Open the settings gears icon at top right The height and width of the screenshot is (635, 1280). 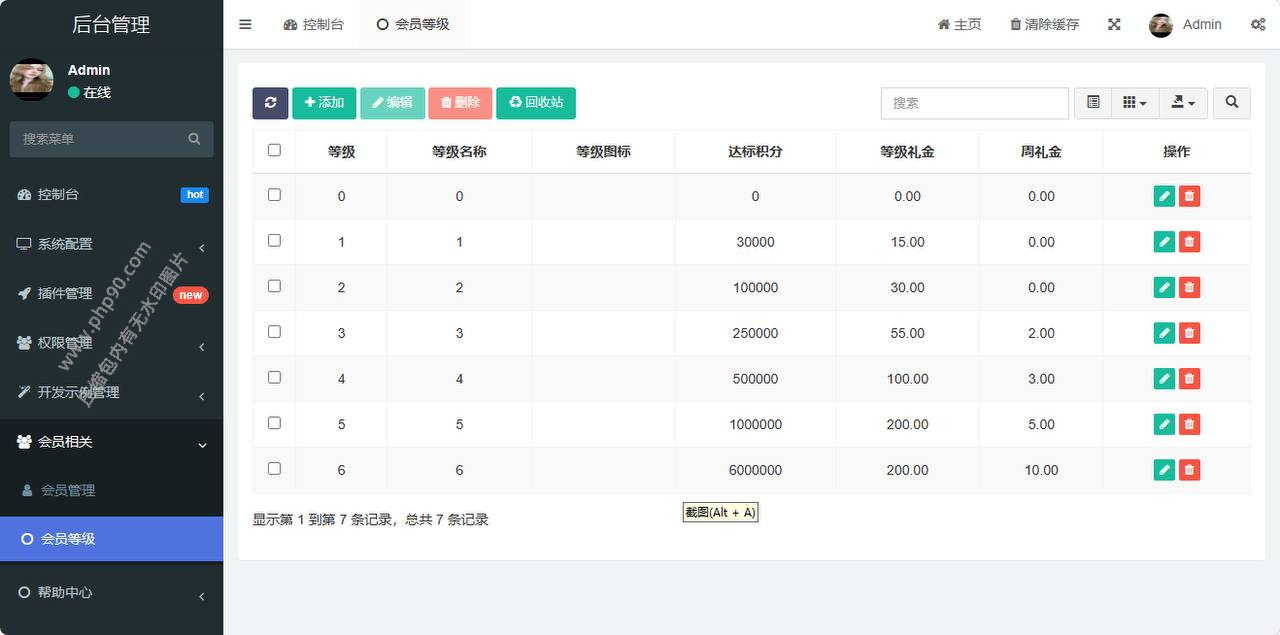point(1257,25)
